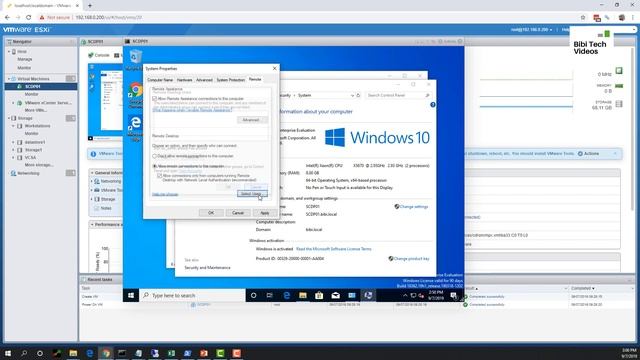This screenshot has width=640, height=360.
Task: Toggle Allow Remote Assistance connections checkbox
Action: click(x=155, y=99)
